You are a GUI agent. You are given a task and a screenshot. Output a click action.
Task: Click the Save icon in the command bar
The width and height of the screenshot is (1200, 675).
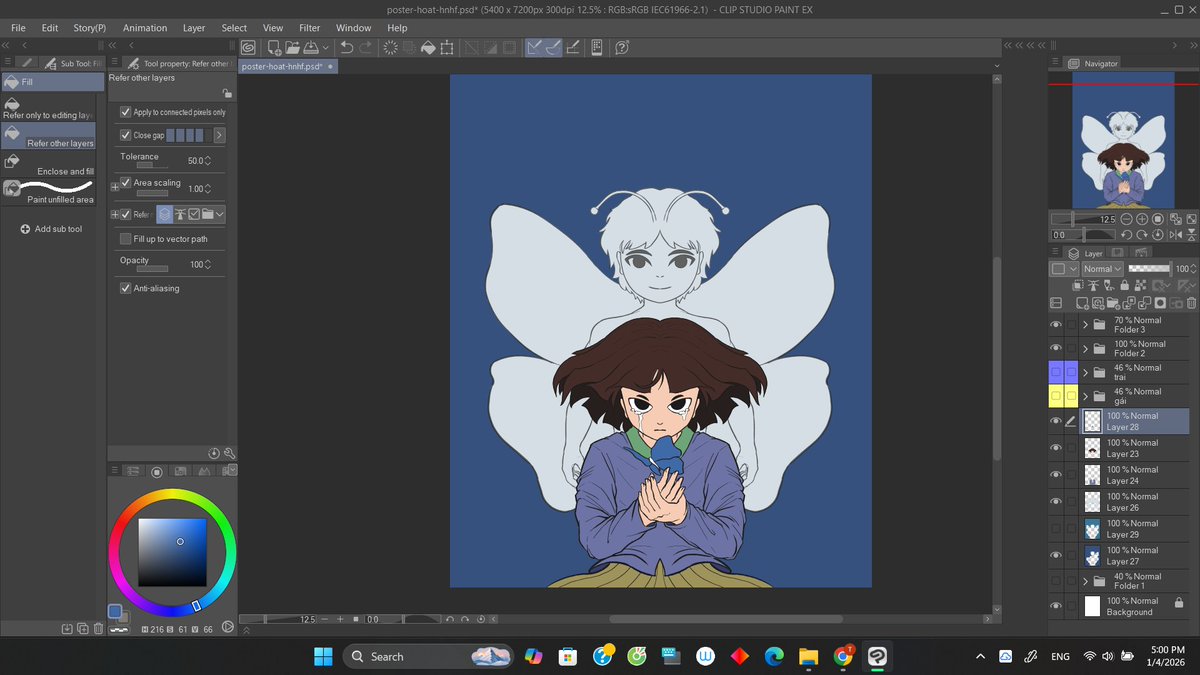[311, 47]
